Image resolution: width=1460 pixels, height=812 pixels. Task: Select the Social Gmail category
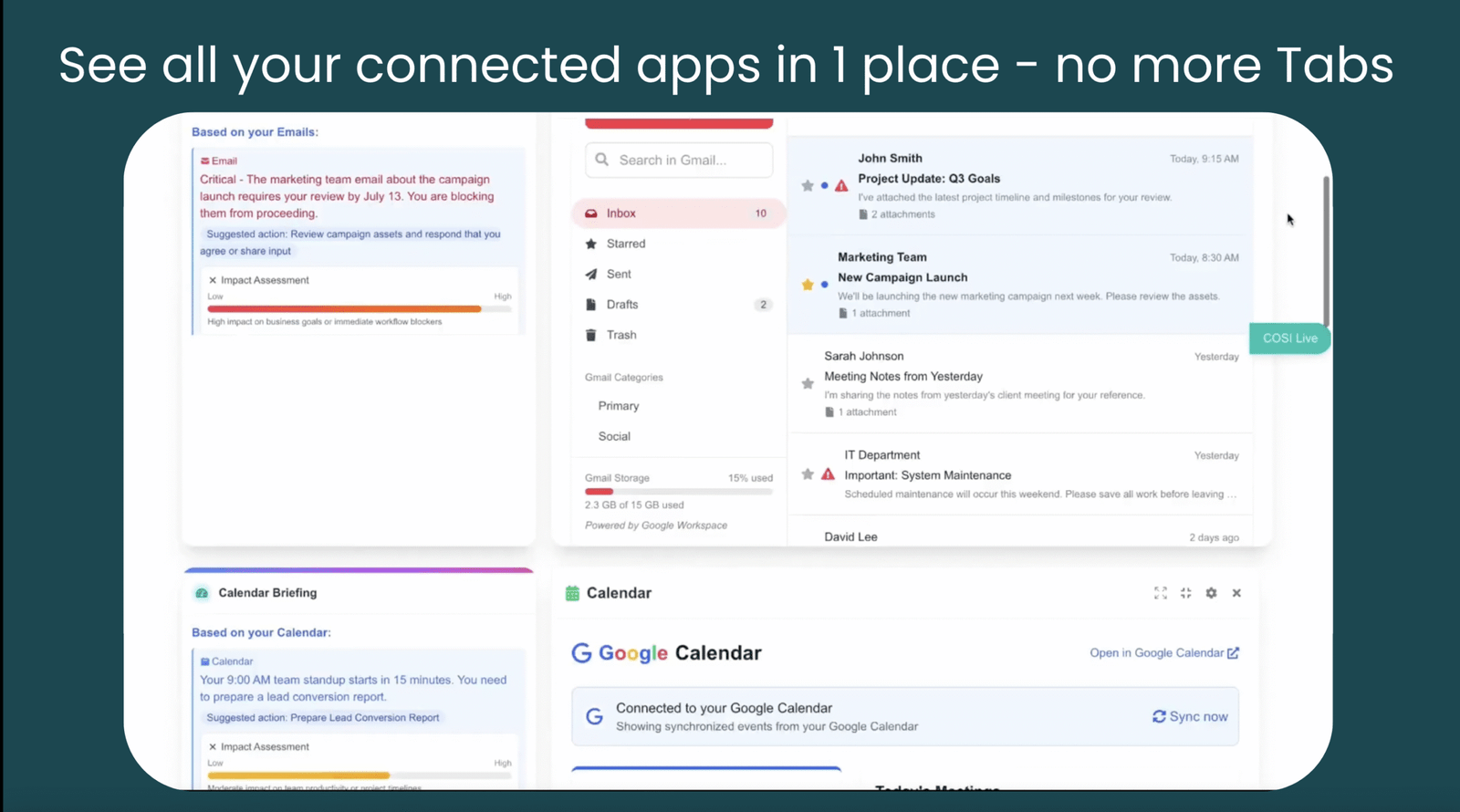(614, 436)
